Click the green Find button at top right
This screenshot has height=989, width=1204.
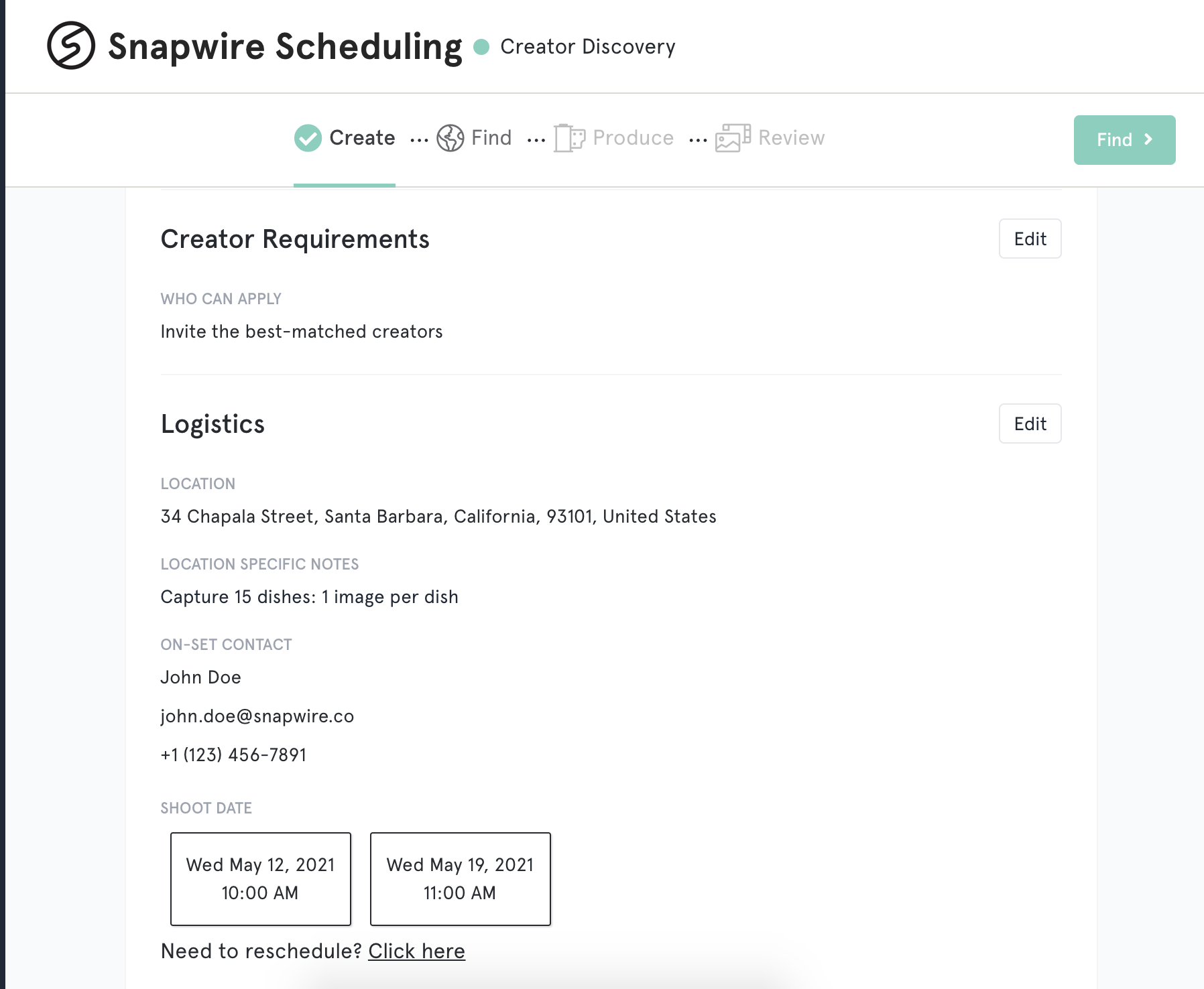pos(1125,140)
